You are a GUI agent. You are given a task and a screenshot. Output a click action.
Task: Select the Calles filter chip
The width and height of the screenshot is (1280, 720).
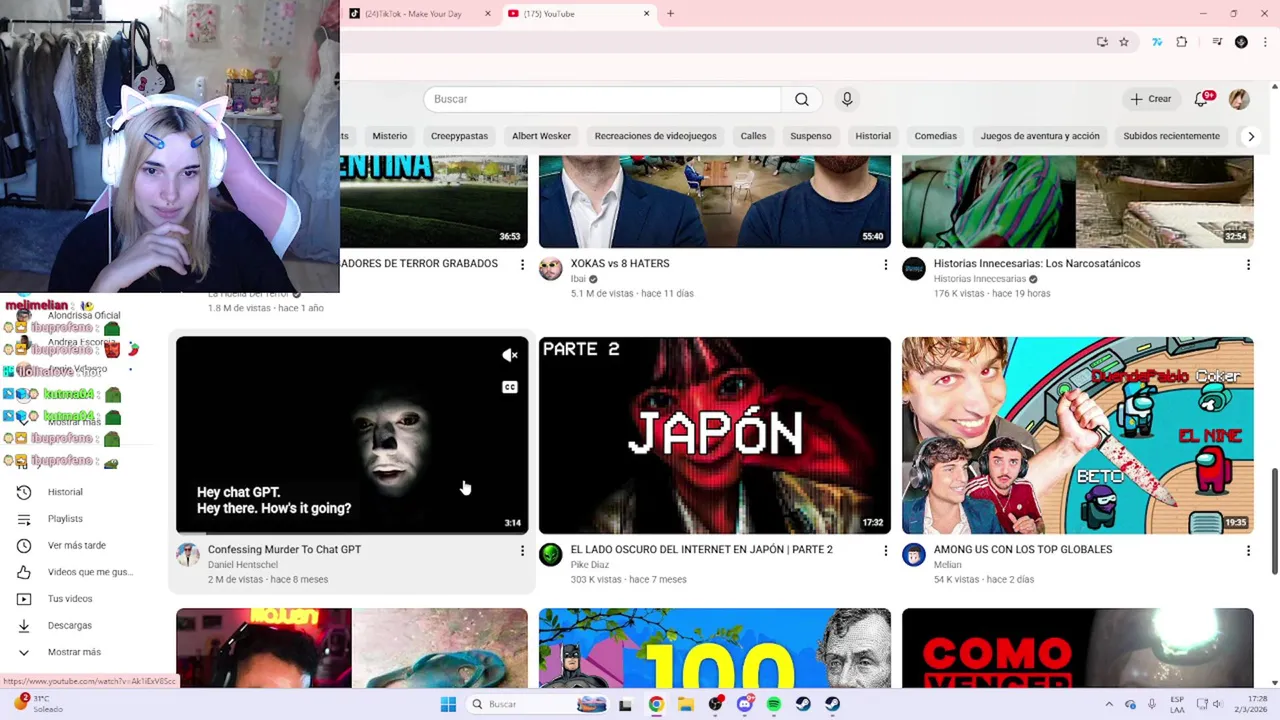753,136
